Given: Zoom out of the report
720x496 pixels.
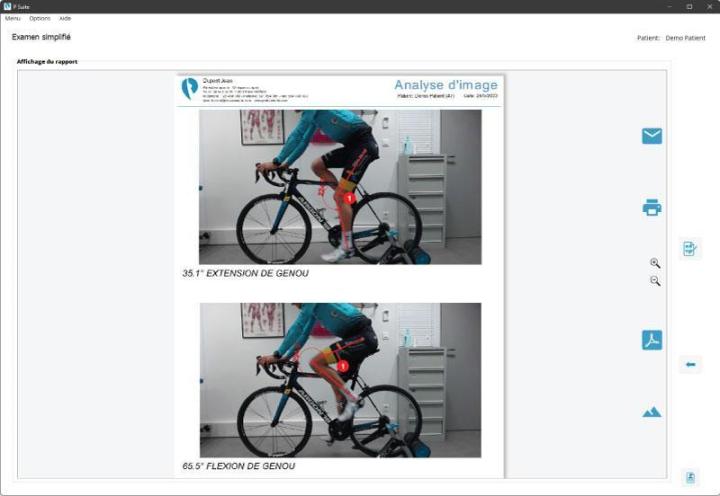Looking at the screenshot, I should (655, 281).
